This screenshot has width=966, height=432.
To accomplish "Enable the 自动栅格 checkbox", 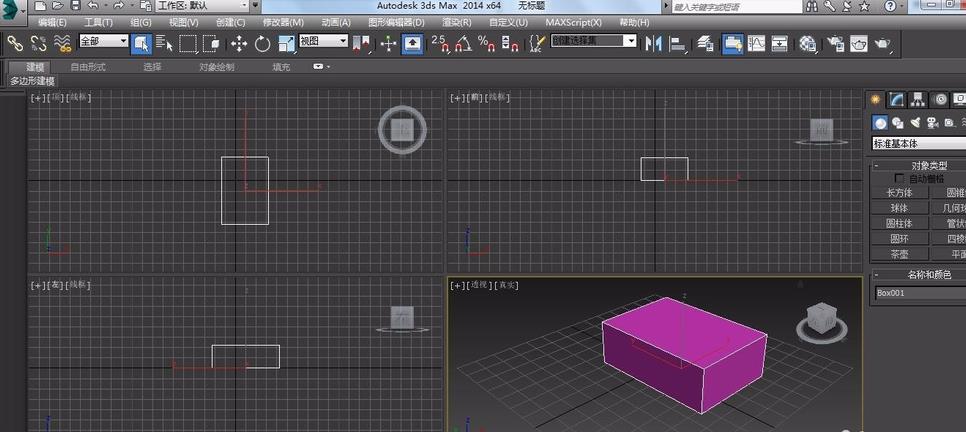I will tap(899, 178).
